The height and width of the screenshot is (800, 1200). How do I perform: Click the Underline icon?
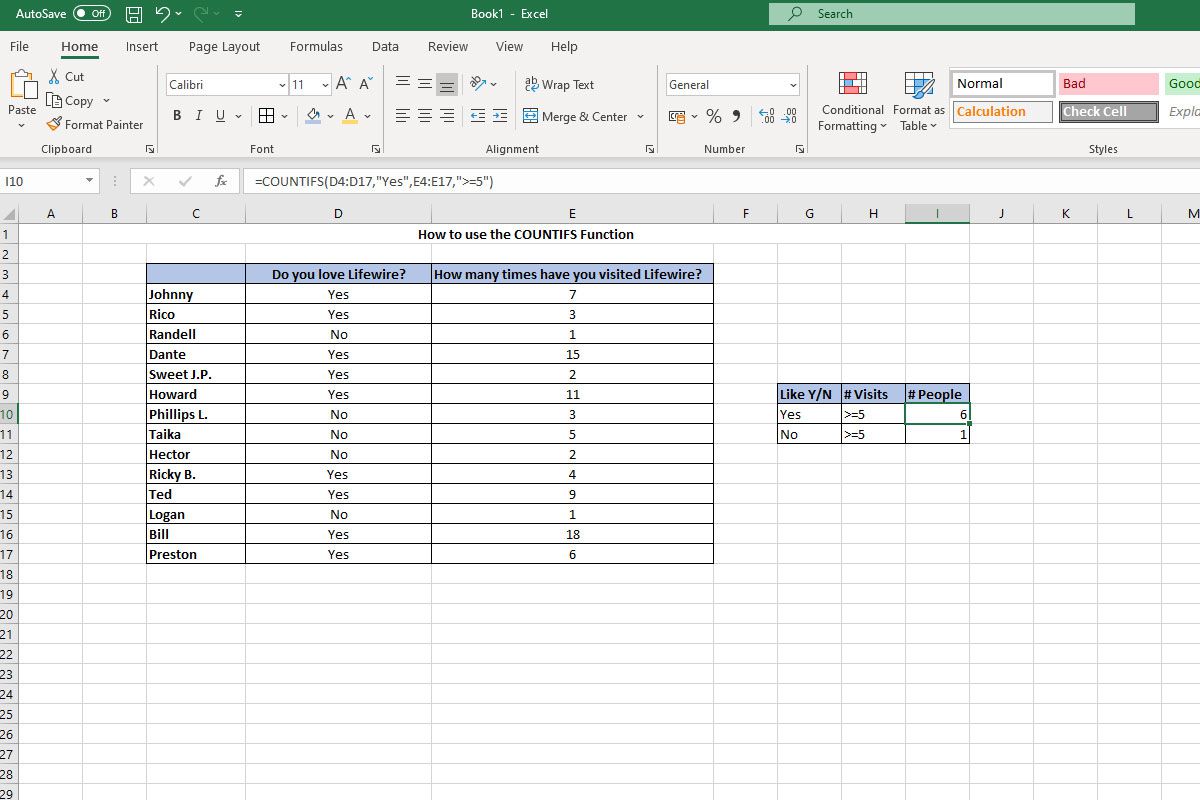[218, 115]
